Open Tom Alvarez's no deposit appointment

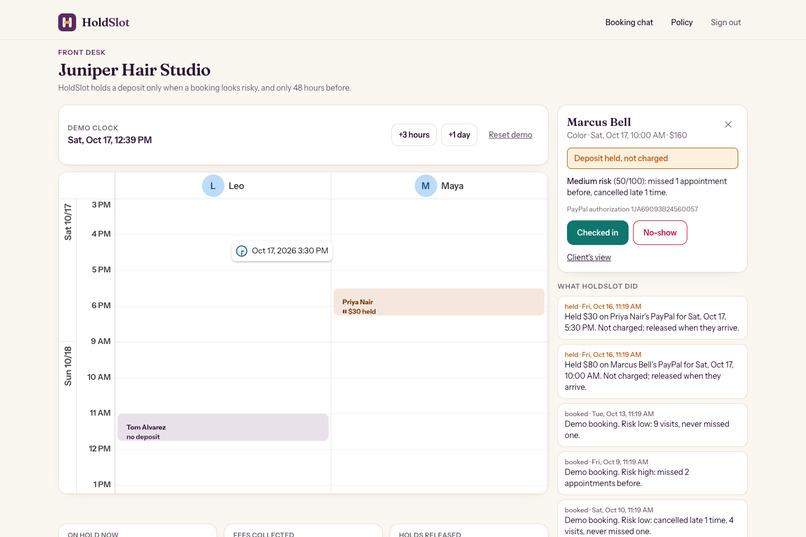pyautogui.click(x=223, y=428)
